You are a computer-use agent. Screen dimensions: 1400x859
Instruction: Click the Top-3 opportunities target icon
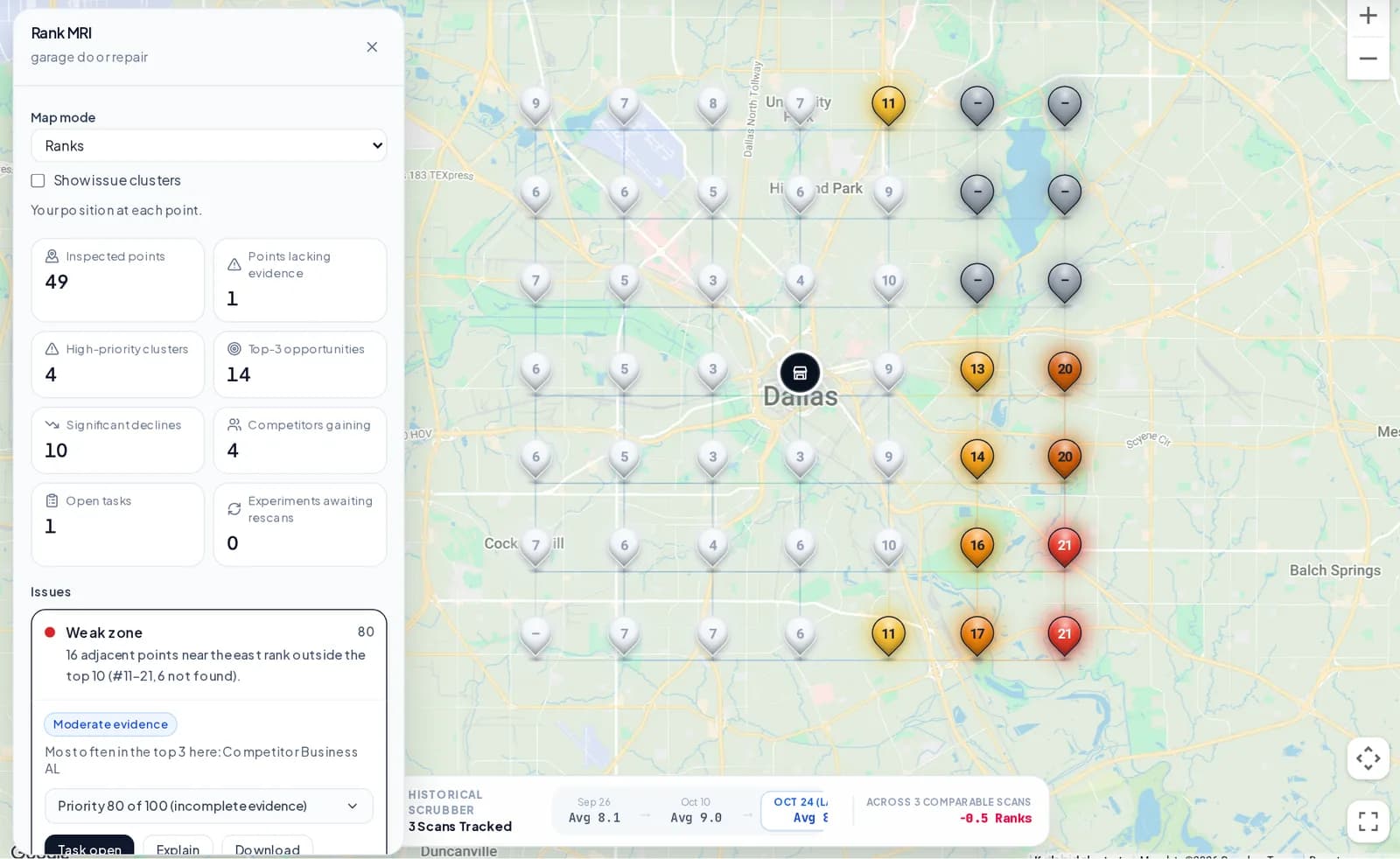[234, 349]
